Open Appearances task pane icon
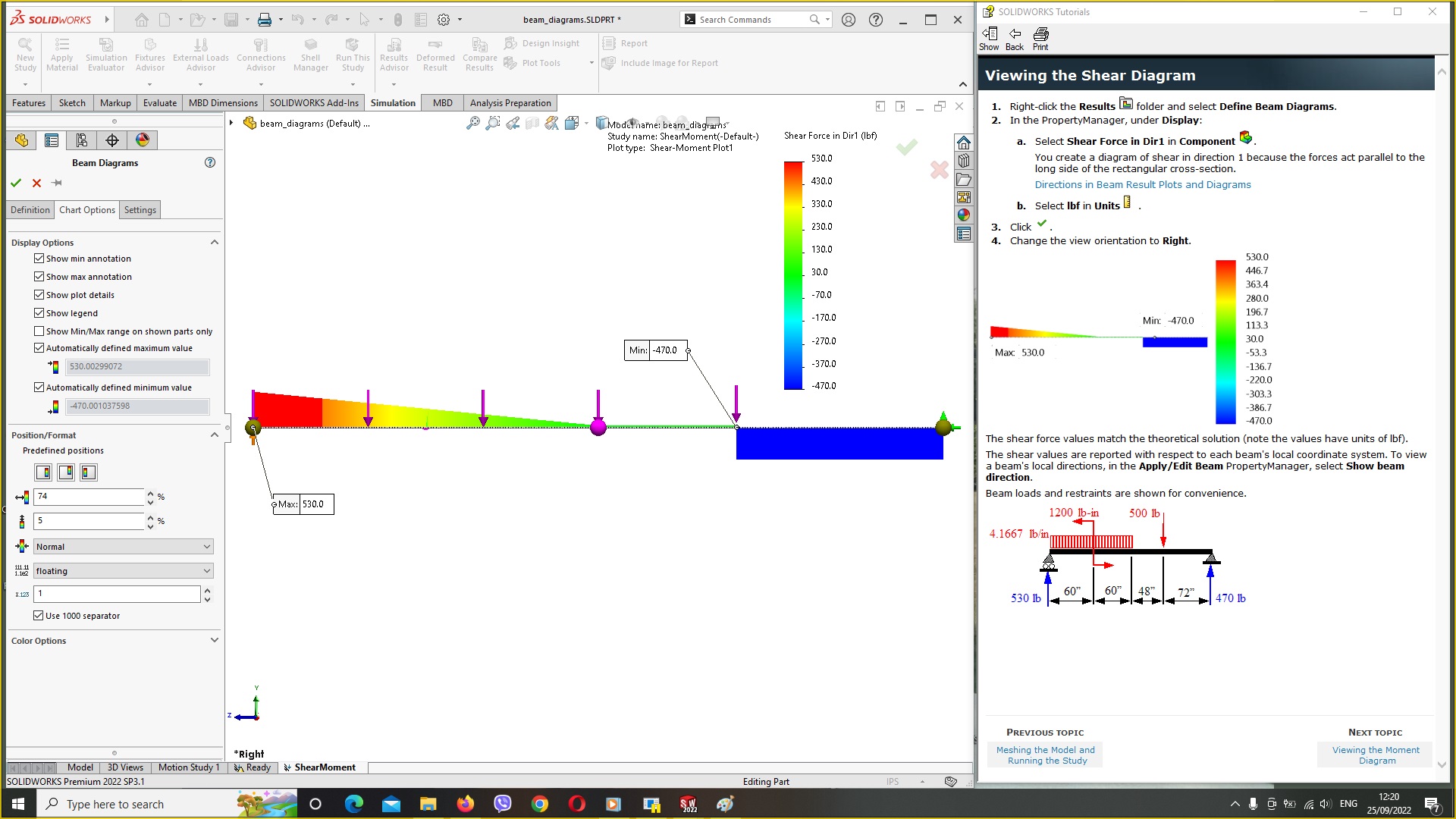Viewport: 1456px width, 819px height. (963, 215)
